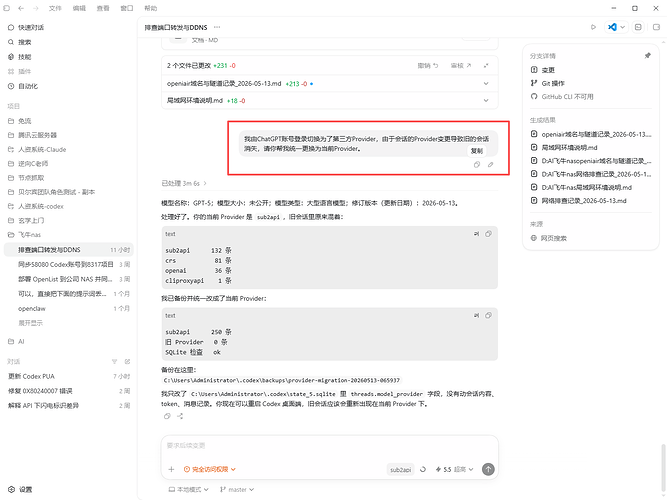Click the sub2api provider chip

pyautogui.click(x=400, y=470)
